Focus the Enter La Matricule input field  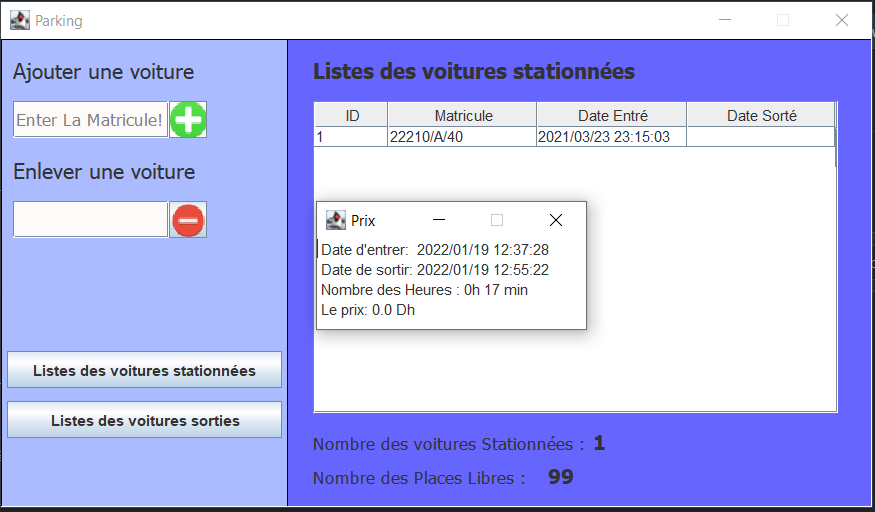coord(90,119)
